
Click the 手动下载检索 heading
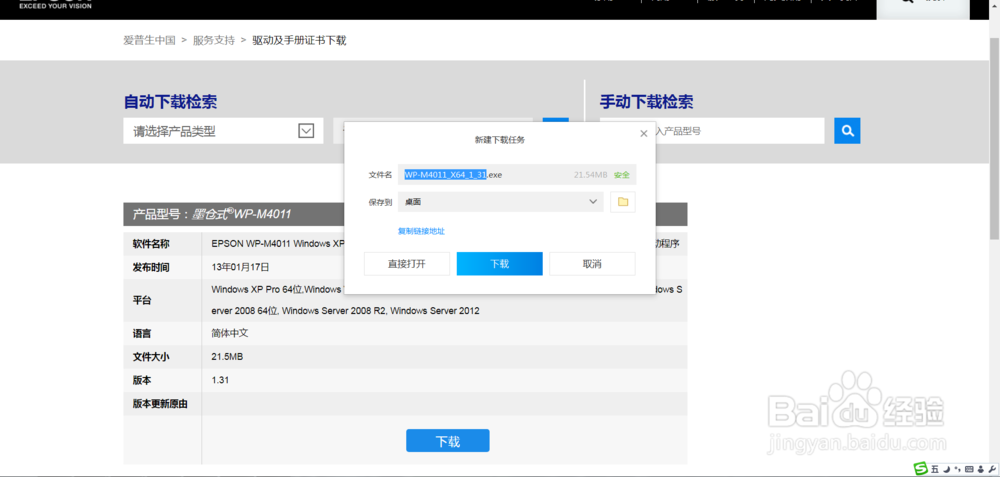pos(646,102)
